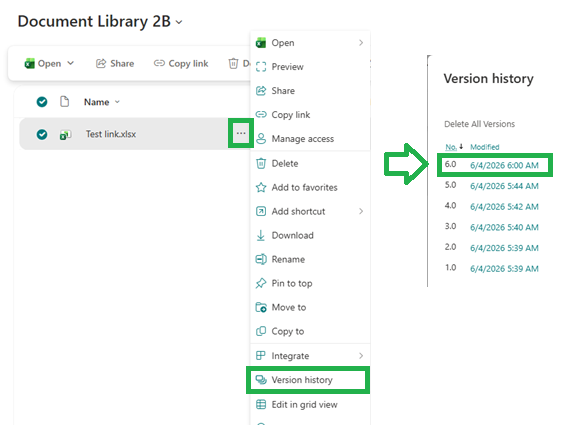Screen dimensions: 567x425
Task: Click the folder icon beside Move to
Action: 261,307
